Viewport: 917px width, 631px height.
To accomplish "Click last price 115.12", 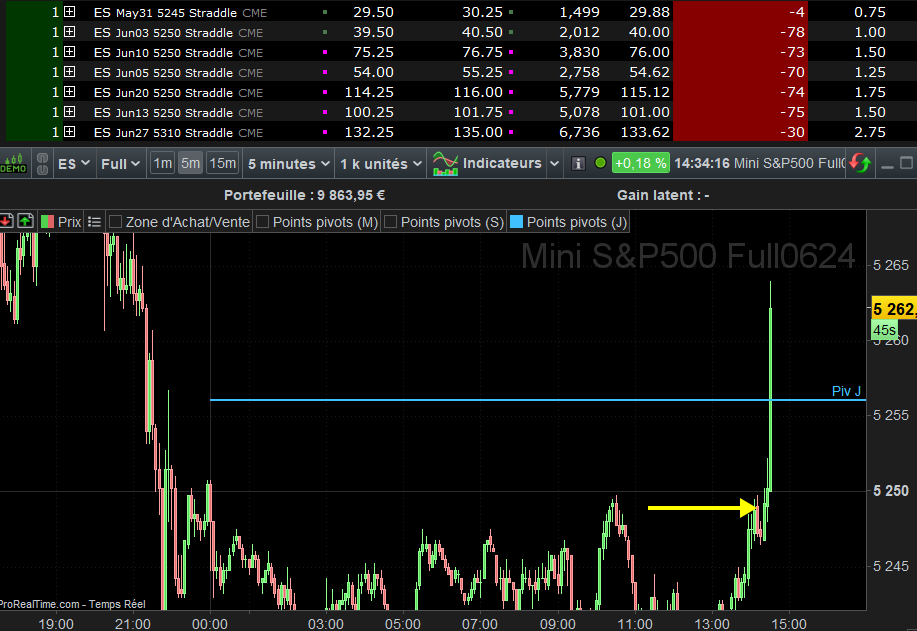I will tap(645, 92).
